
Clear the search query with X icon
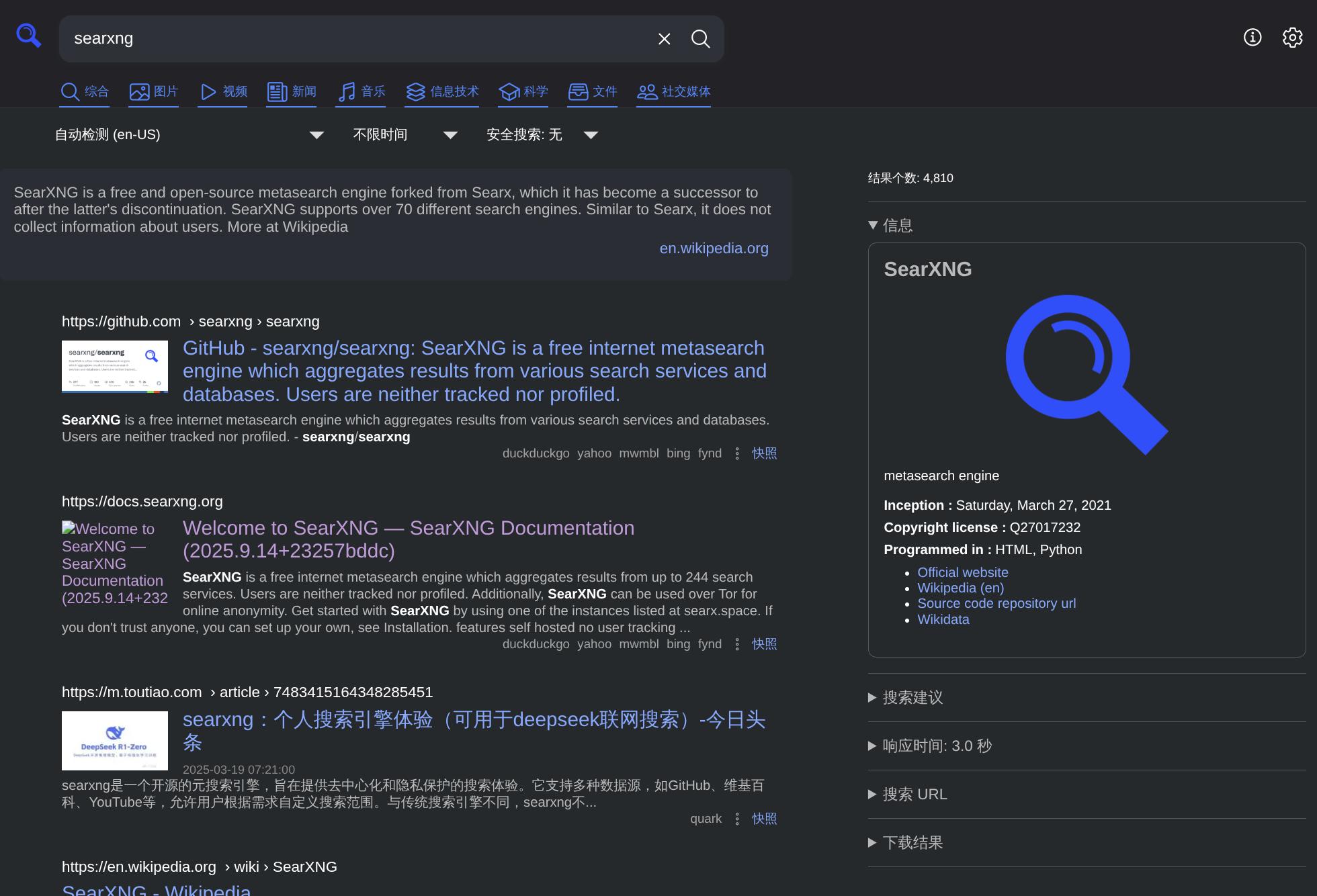coord(664,39)
